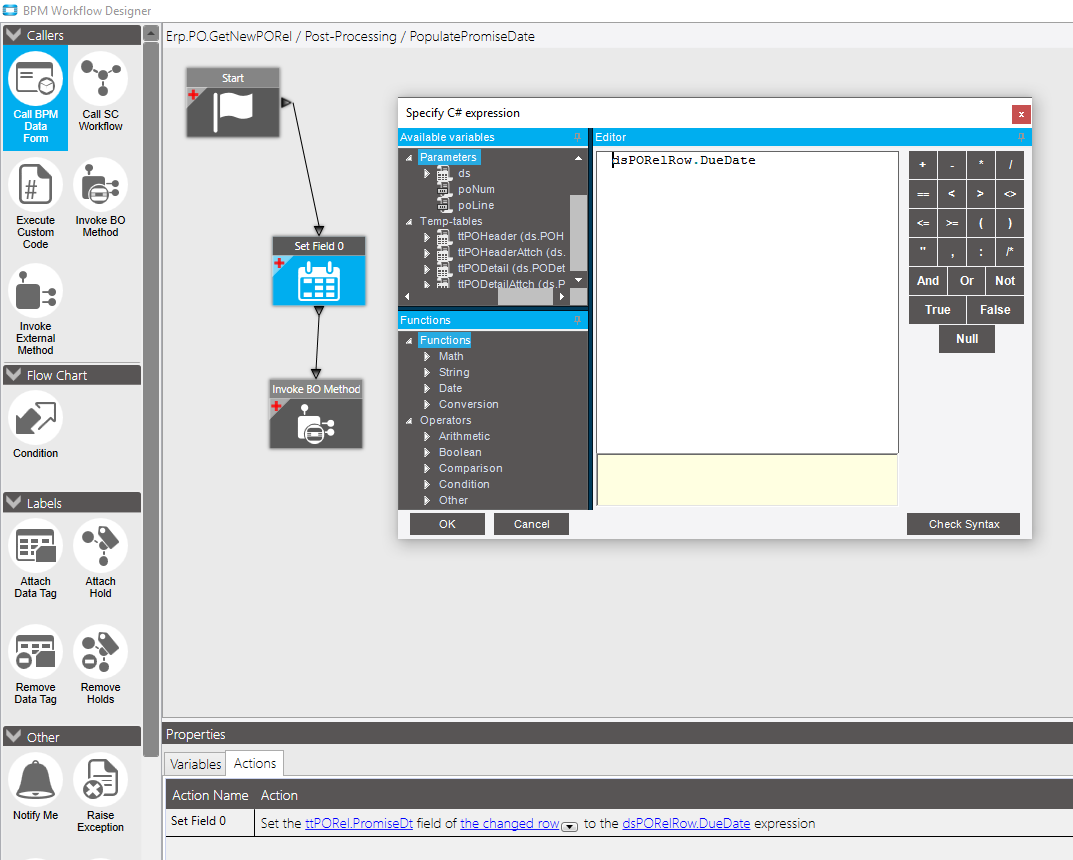Select the Condition flow chart icon
Screen dimensions: 1073x860
(x=35, y=419)
